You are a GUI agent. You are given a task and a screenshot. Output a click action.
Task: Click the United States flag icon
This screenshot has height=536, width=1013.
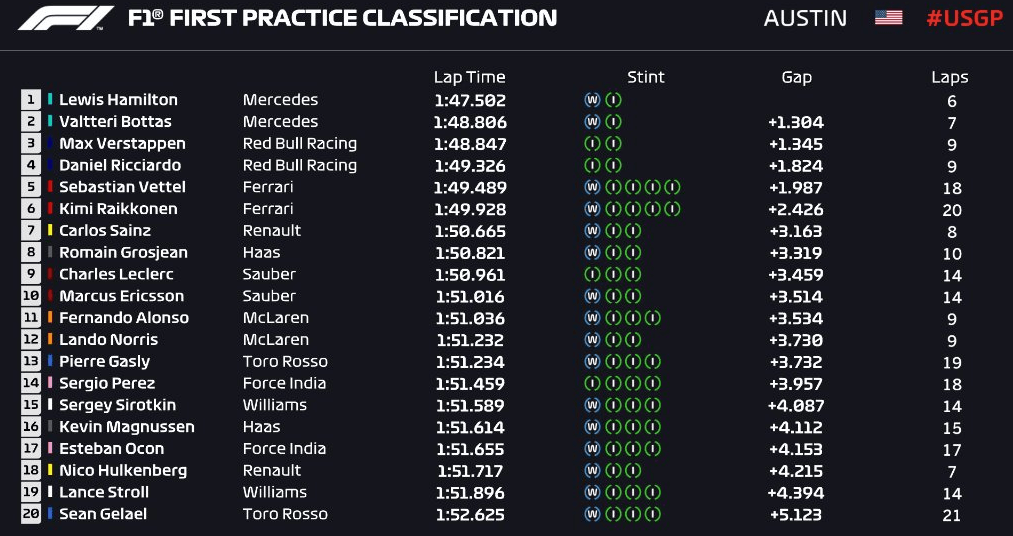click(888, 18)
